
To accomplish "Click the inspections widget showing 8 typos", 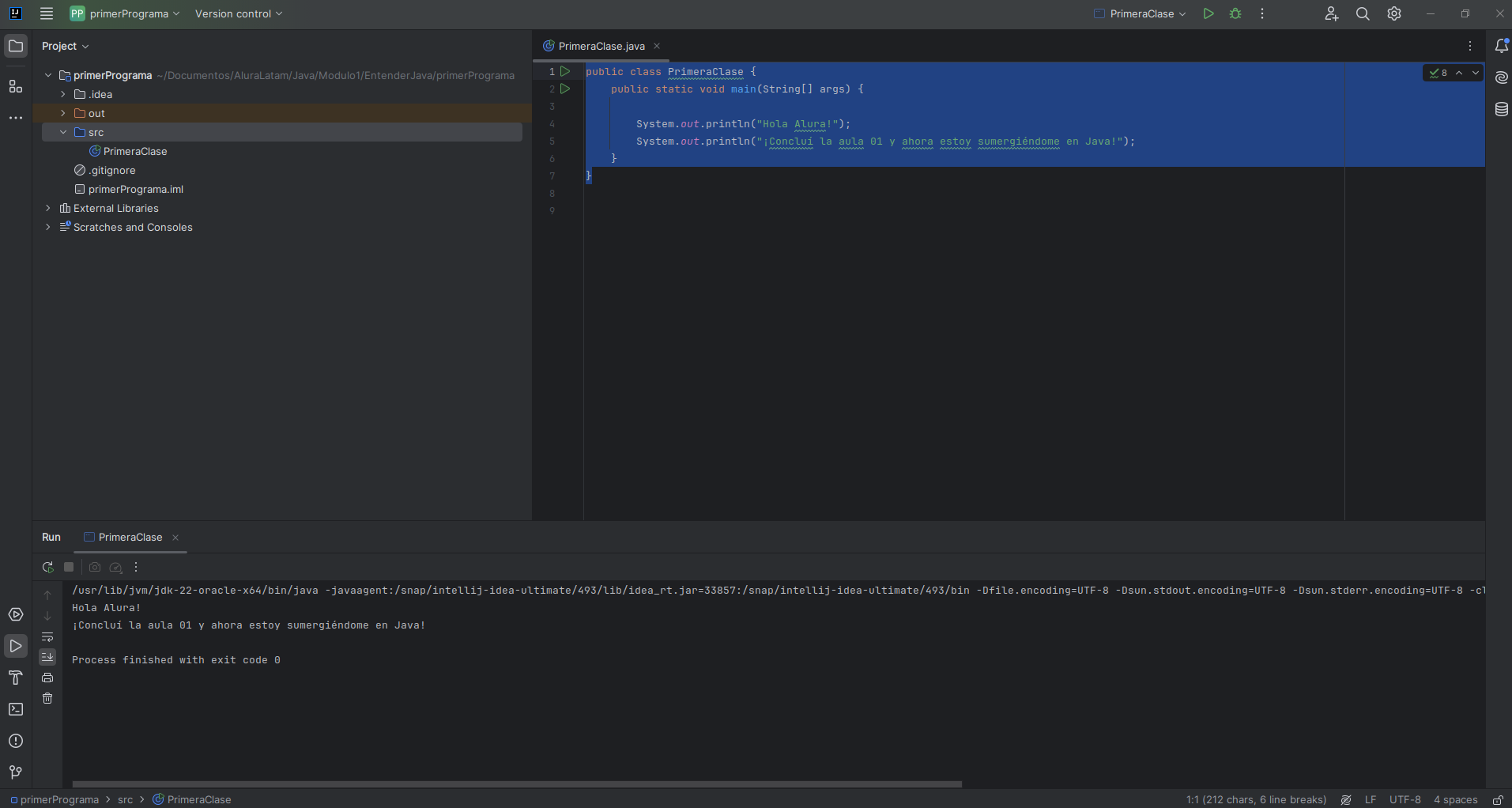I will 1438,73.
